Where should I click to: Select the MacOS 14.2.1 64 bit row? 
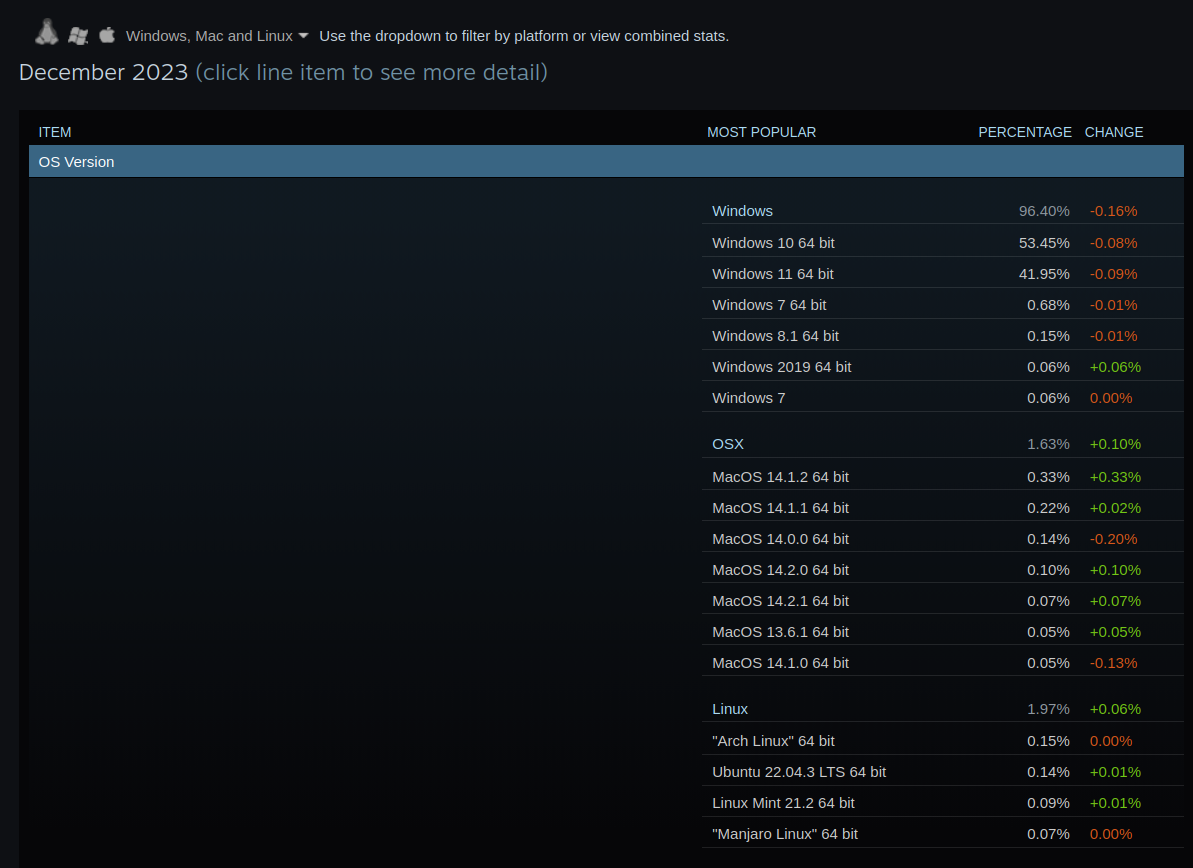[943, 600]
